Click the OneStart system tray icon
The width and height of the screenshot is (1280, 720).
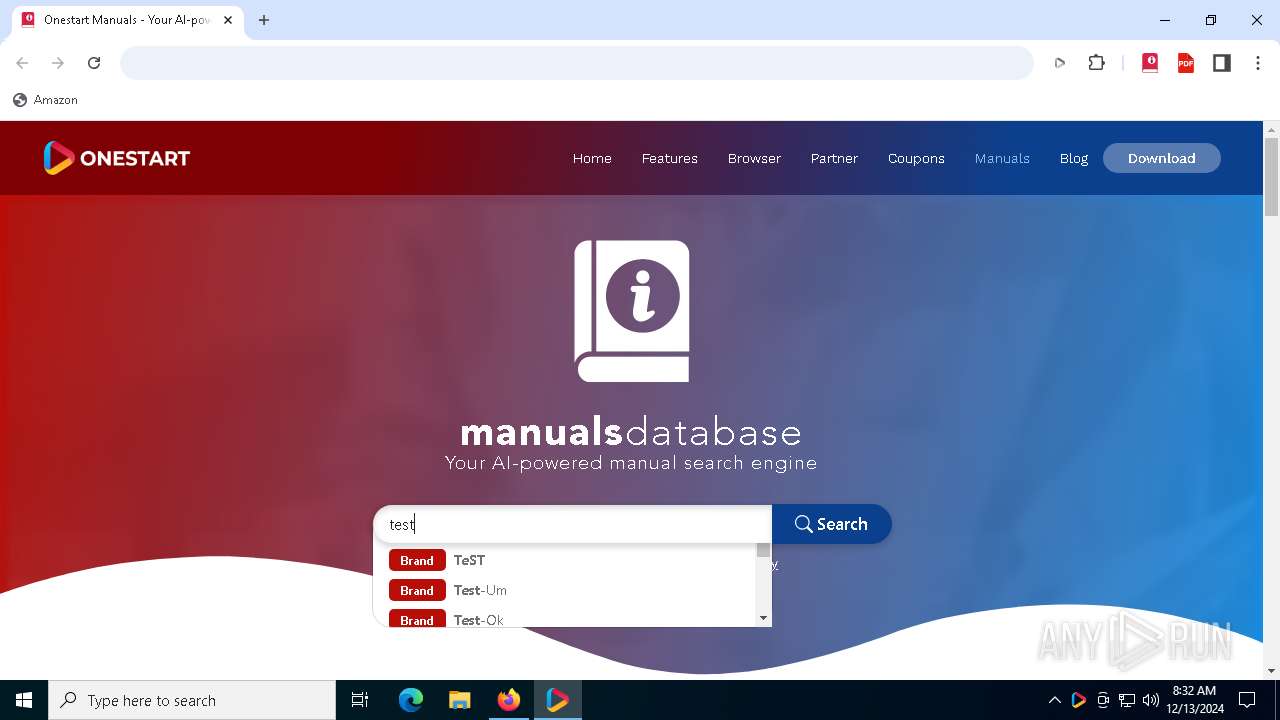[1078, 700]
